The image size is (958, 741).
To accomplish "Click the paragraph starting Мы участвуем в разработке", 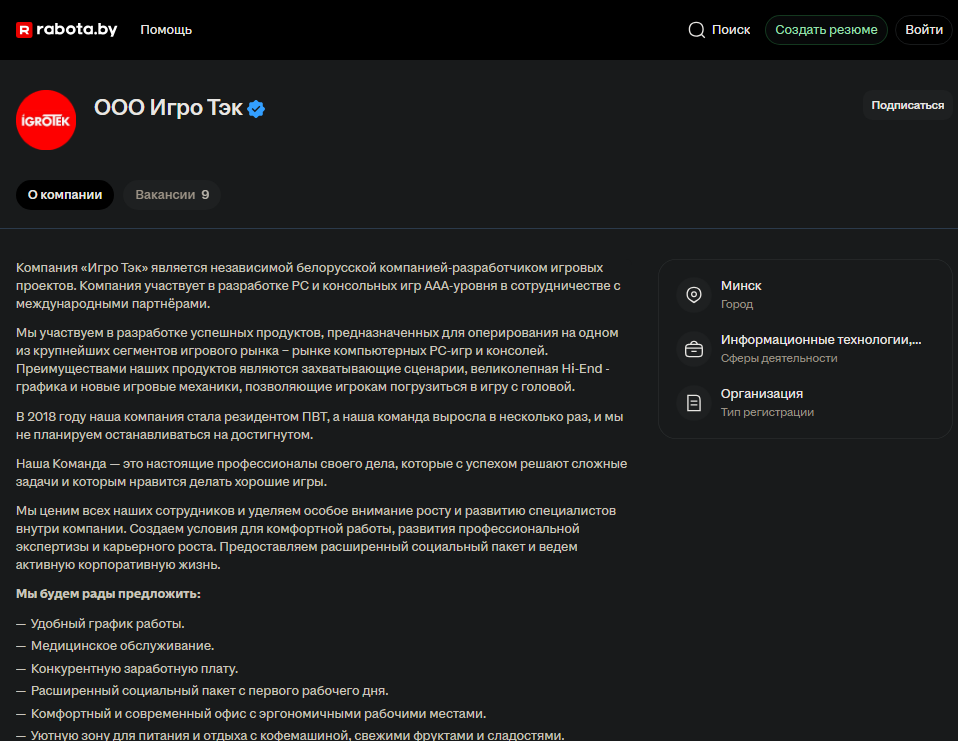I will point(317,360).
